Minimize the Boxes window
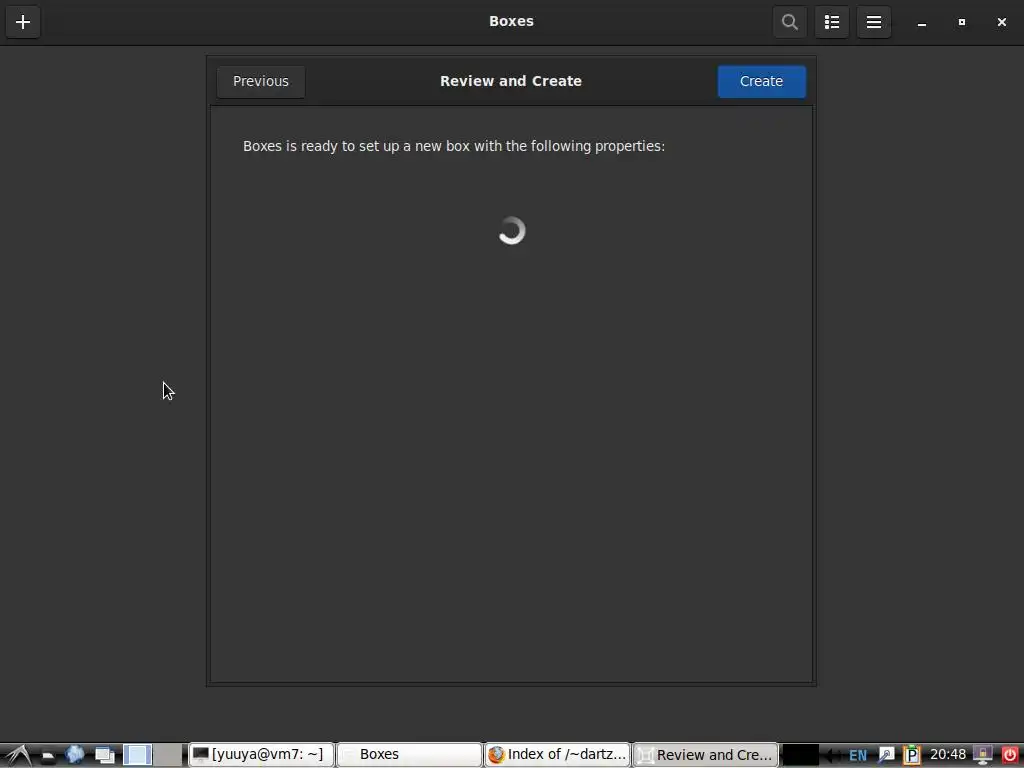This screenshot has width=1024, height=768. [921, 23]
